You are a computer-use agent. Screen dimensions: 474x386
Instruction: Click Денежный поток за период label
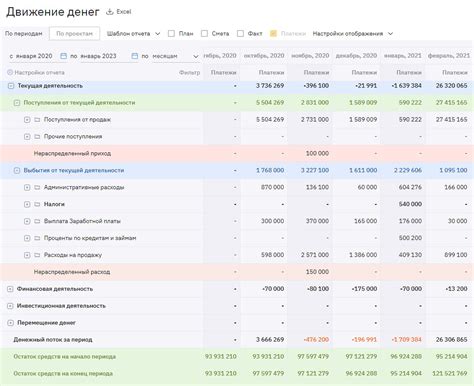pos(53,340)
